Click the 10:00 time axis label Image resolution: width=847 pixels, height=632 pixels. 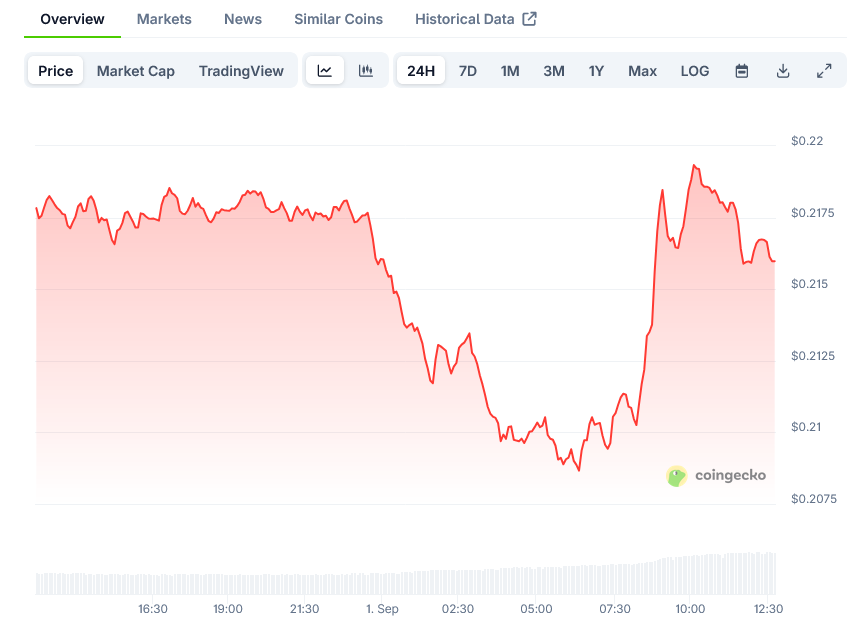(x=690, y=609)
